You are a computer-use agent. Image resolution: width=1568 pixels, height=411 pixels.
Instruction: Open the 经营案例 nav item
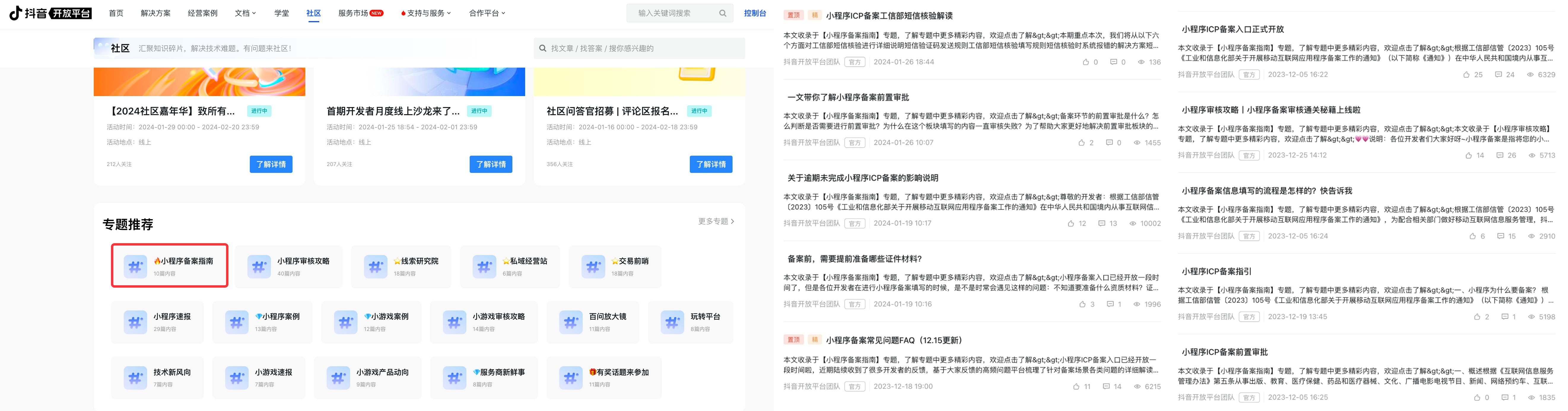click(203, 13)
